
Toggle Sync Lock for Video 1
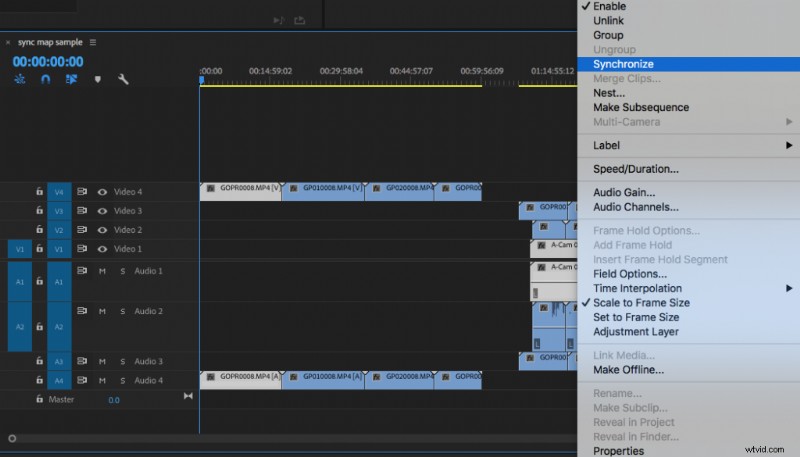point(82,249)
